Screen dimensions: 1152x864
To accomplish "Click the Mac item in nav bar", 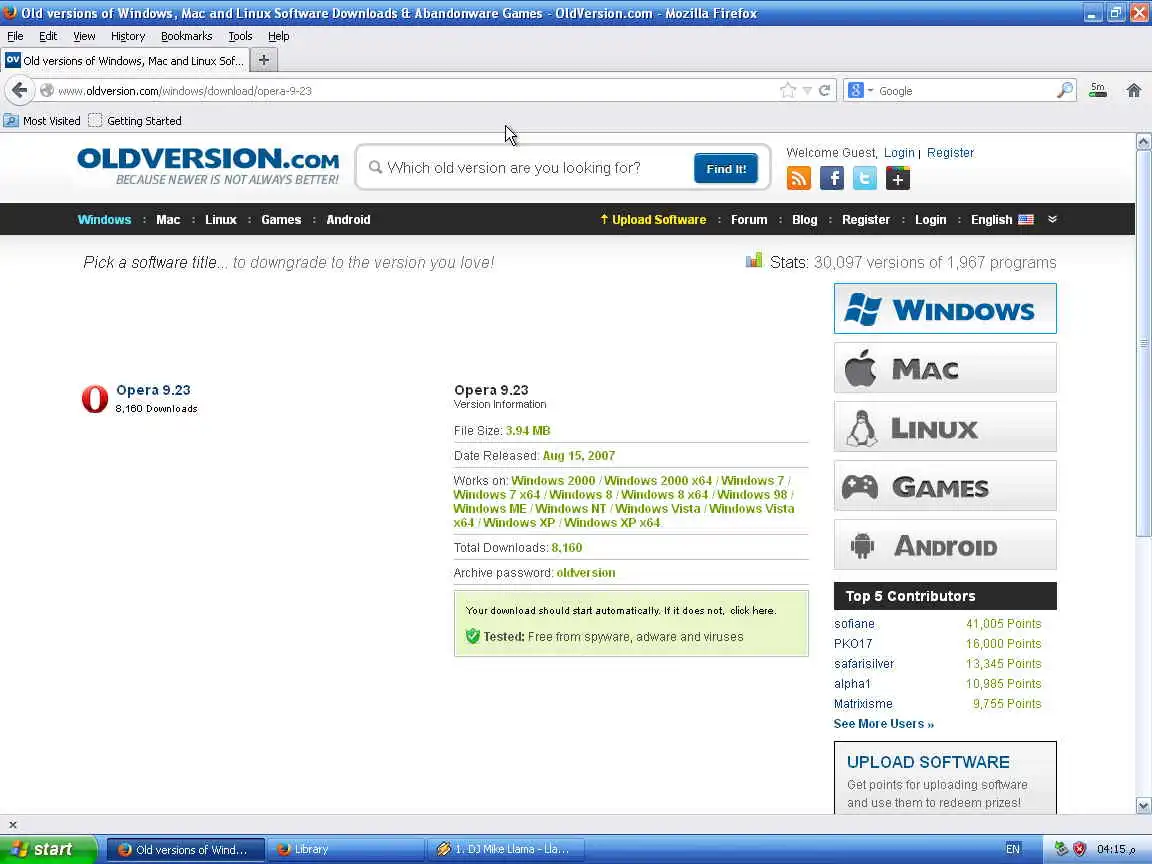I will (168, 219).
